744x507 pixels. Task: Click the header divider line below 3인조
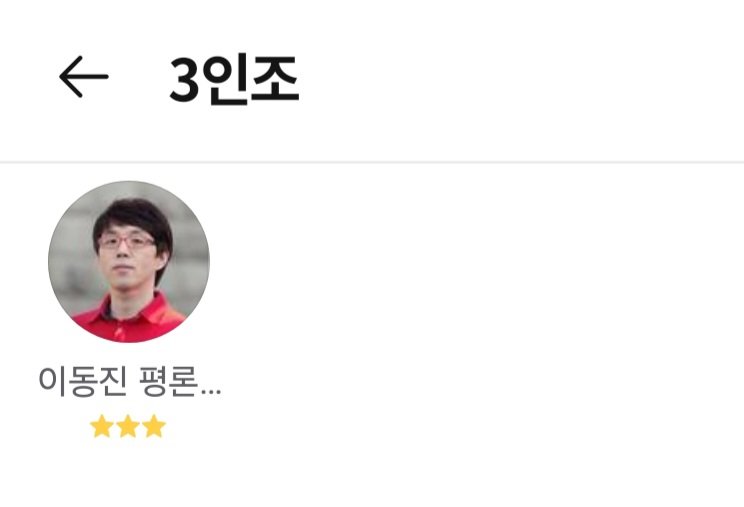(372, 162)
